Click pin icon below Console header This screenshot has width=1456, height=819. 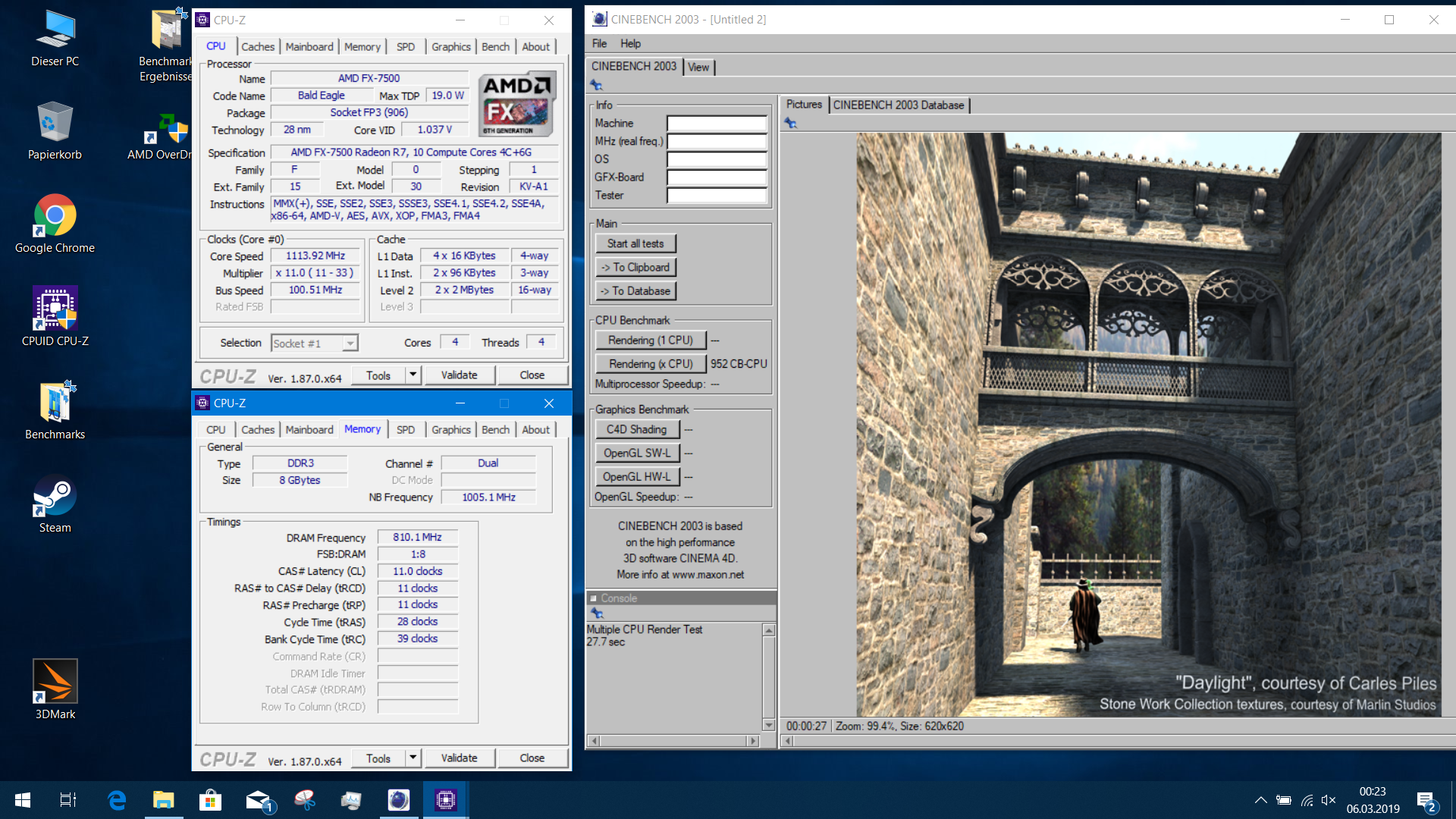(597, 613)
